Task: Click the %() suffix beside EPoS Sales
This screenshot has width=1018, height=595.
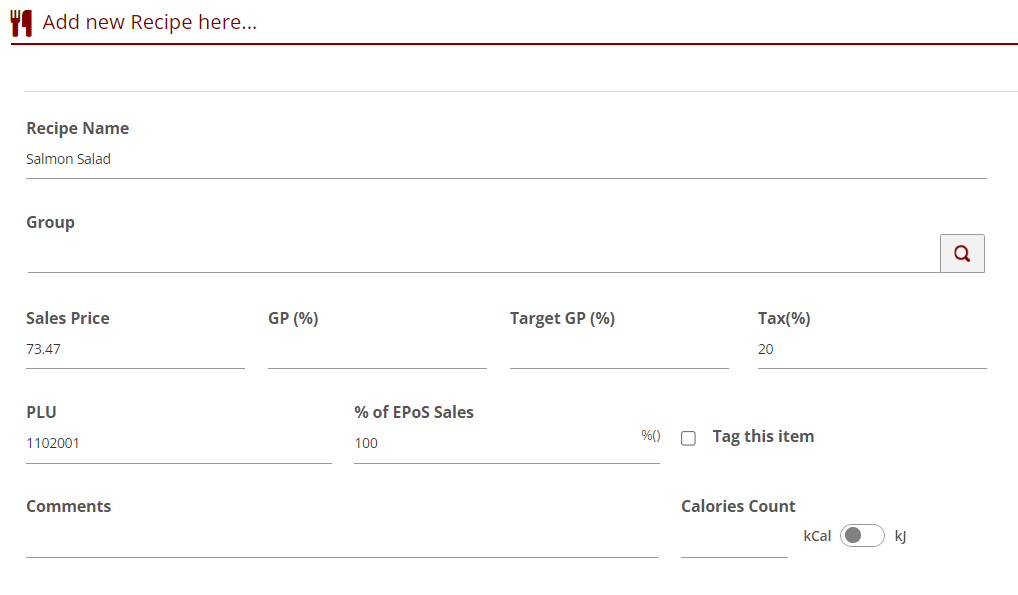Action: pos(650,436)
